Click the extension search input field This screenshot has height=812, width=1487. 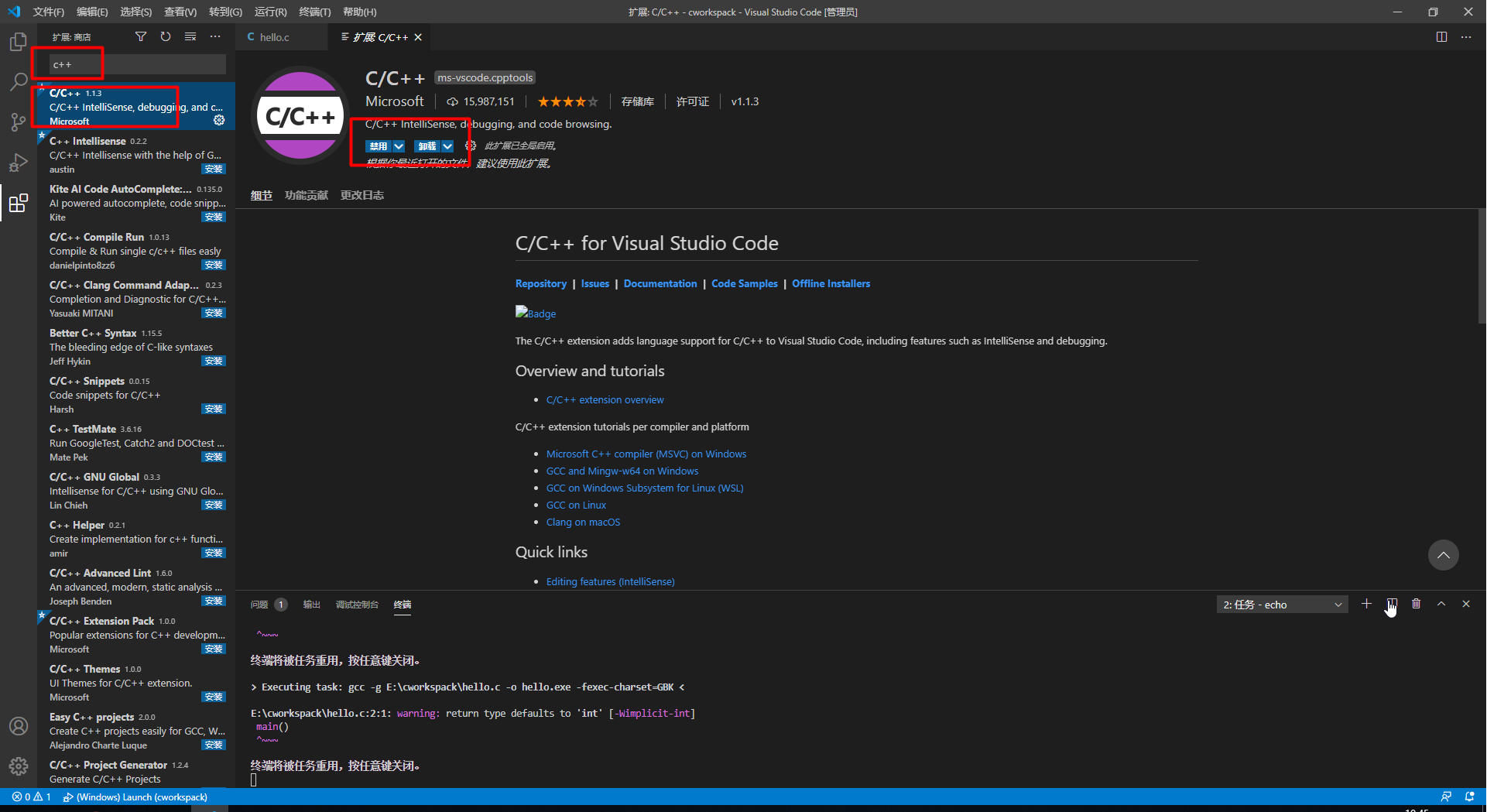(137, 64)
